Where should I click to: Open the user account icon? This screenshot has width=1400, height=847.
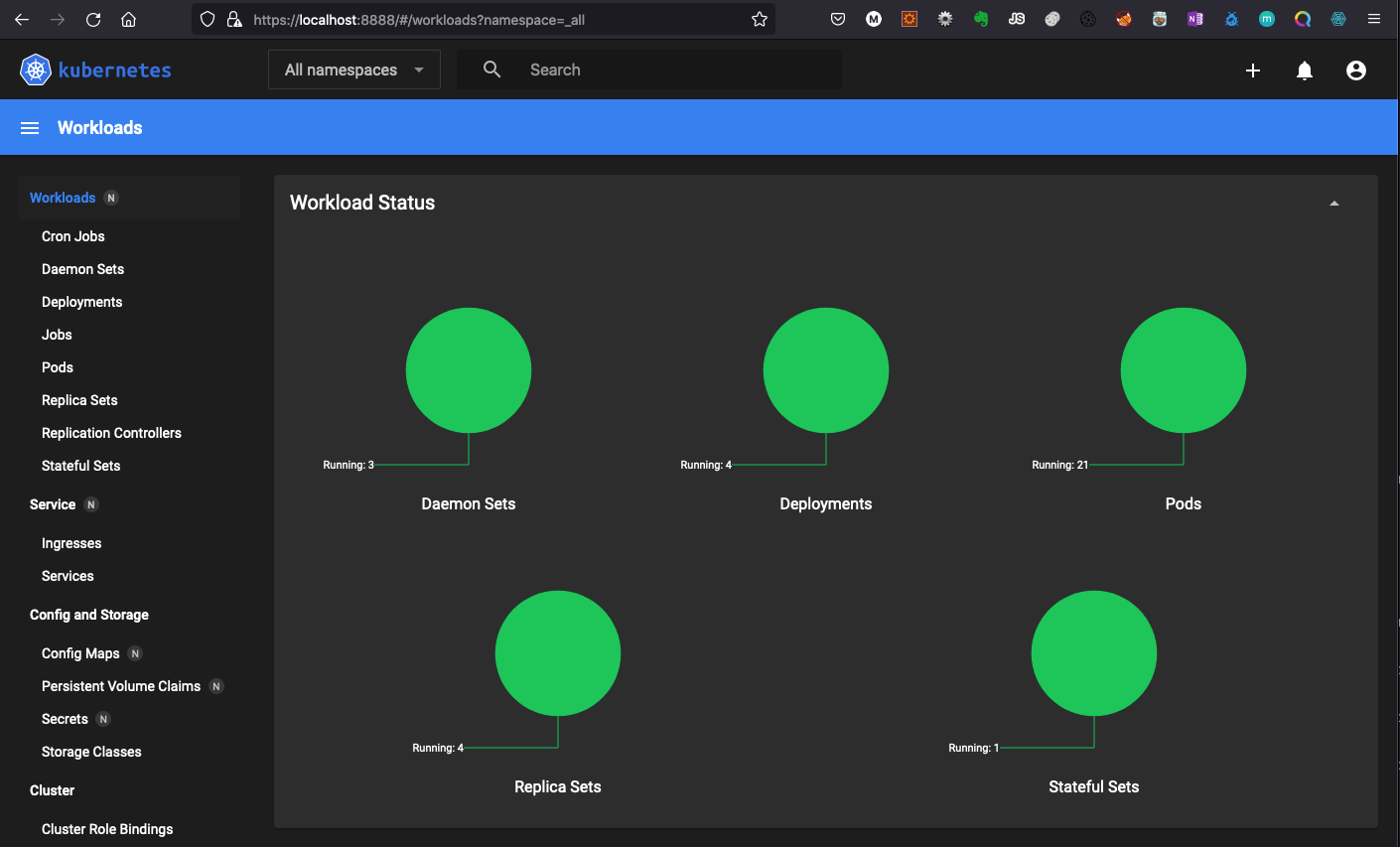(1356, 71)
